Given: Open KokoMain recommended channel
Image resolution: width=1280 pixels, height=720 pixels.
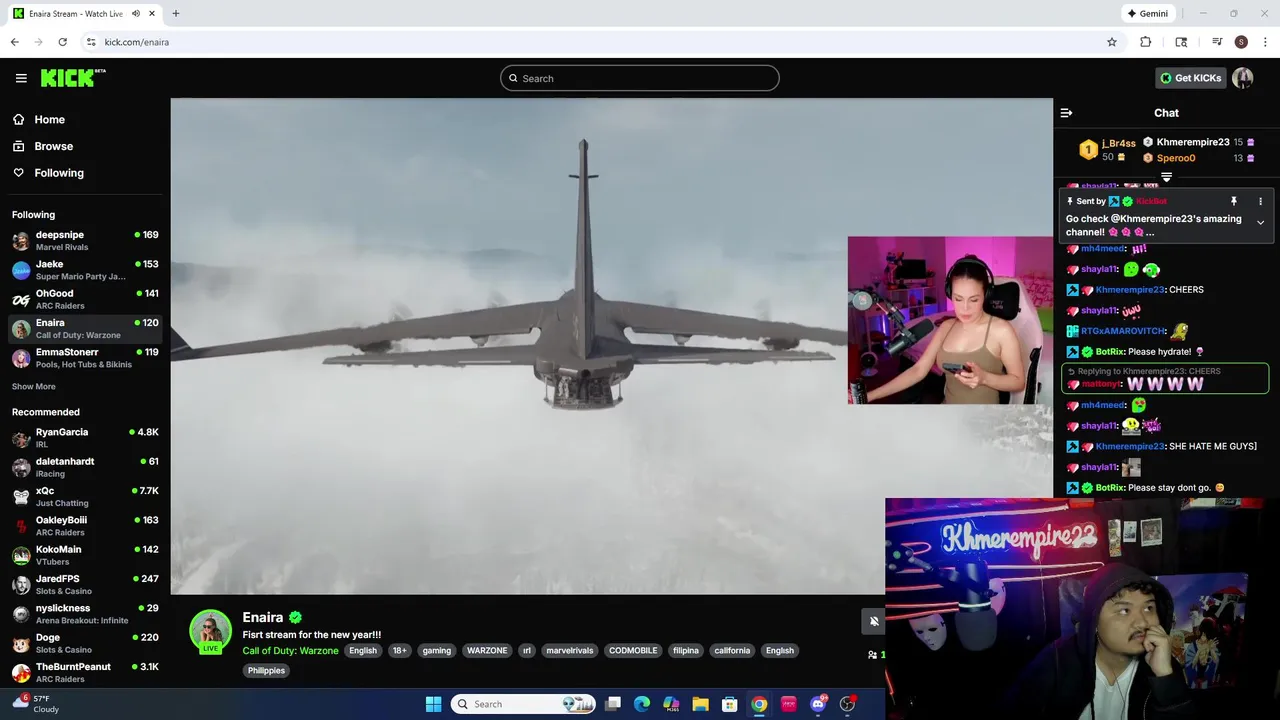Looking at the screenshot, I should (x=85, y=555).
